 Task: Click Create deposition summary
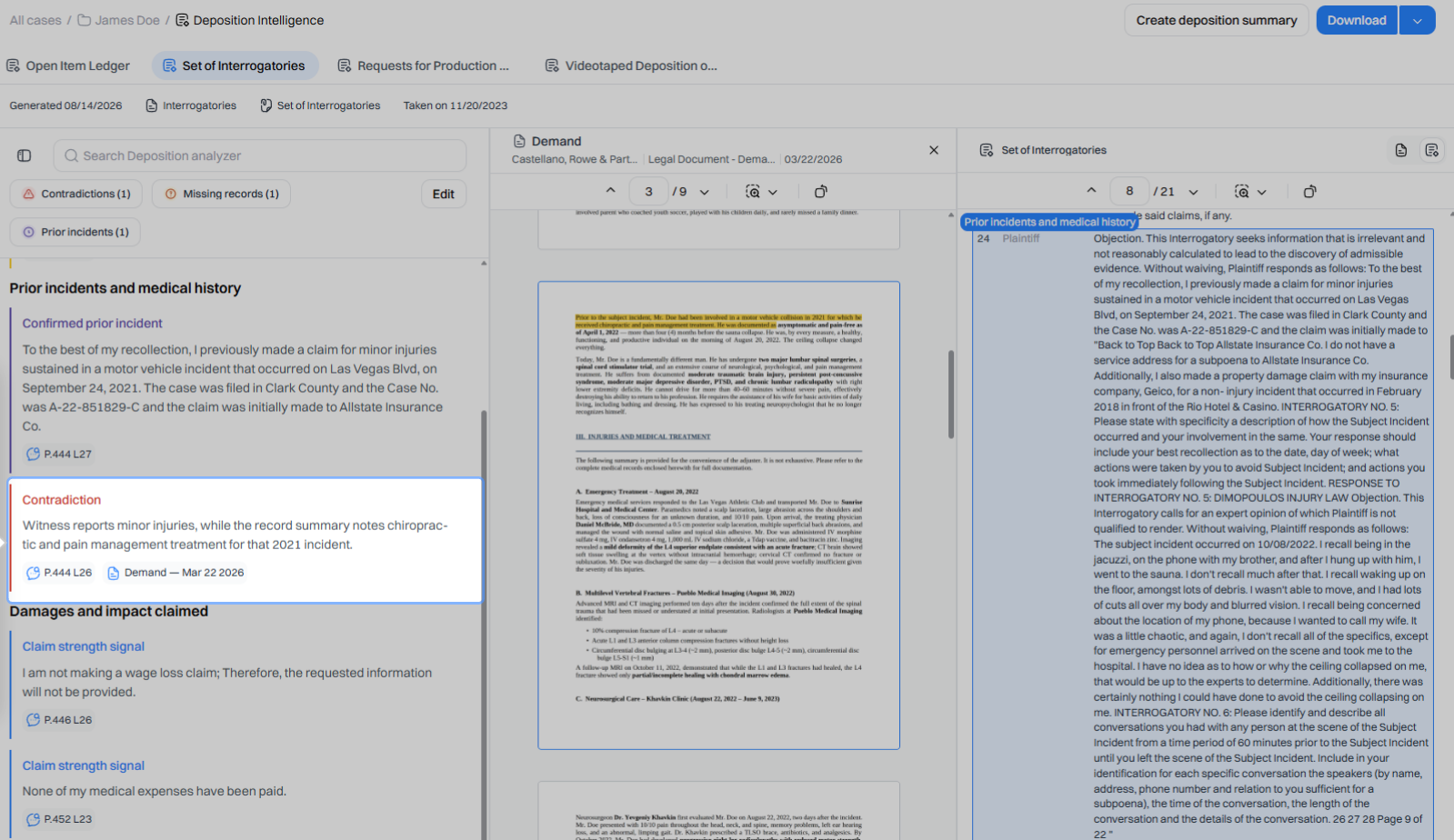tap(1217, 20)
